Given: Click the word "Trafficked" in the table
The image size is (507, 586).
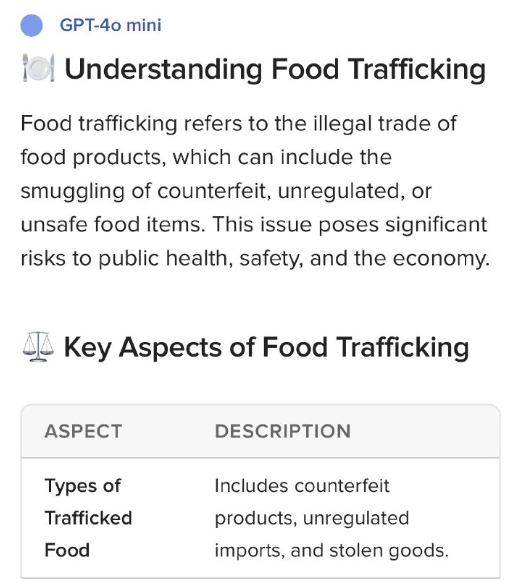Looking at the screenshot, I should tap(88, 518).
